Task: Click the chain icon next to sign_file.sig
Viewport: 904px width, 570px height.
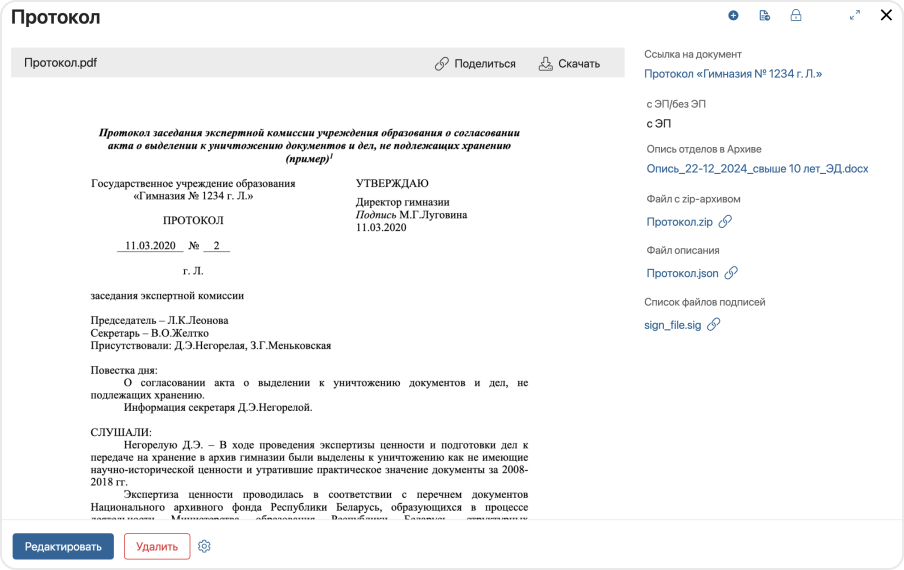Action: pyautogui.click(x=713, y=325)
